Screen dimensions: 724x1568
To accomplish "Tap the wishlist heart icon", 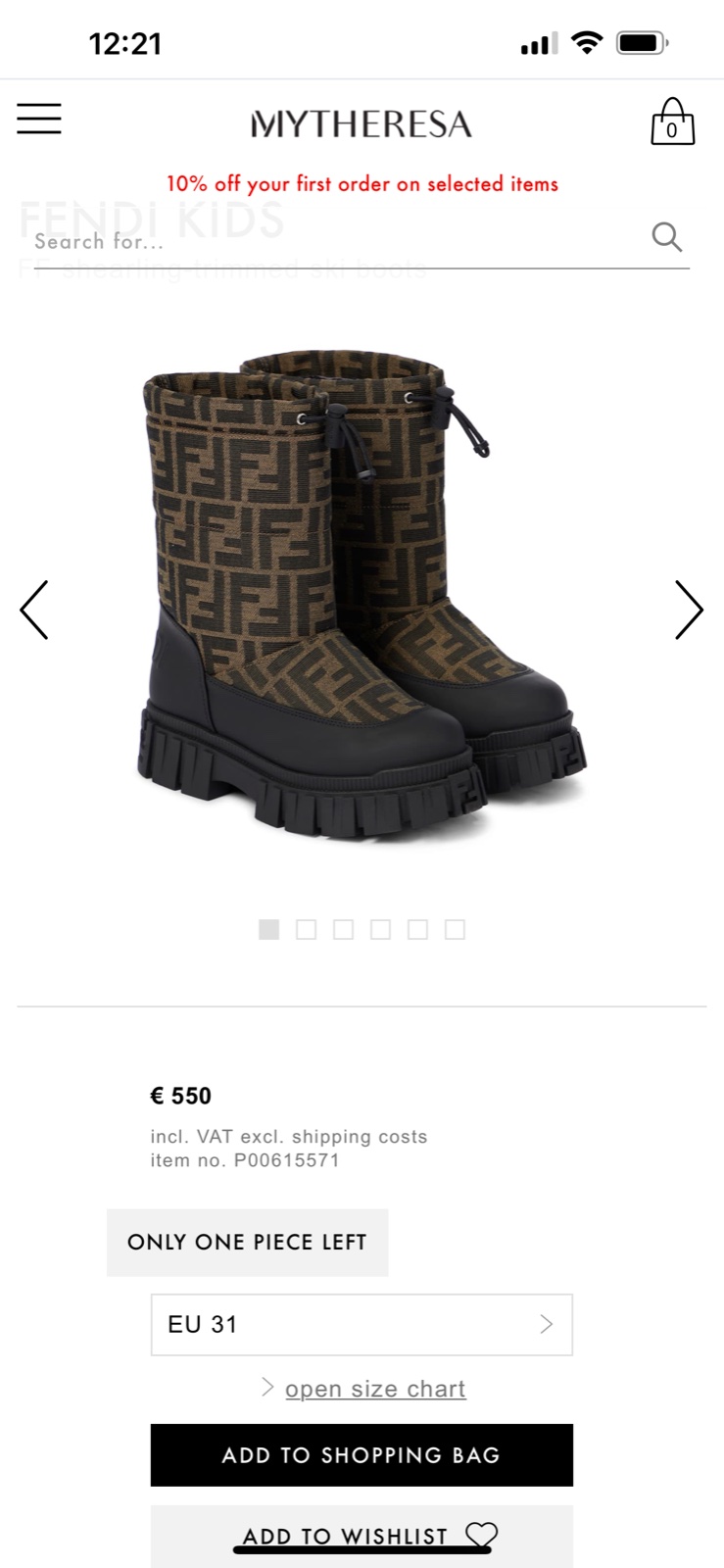I will pos(481,1535).
